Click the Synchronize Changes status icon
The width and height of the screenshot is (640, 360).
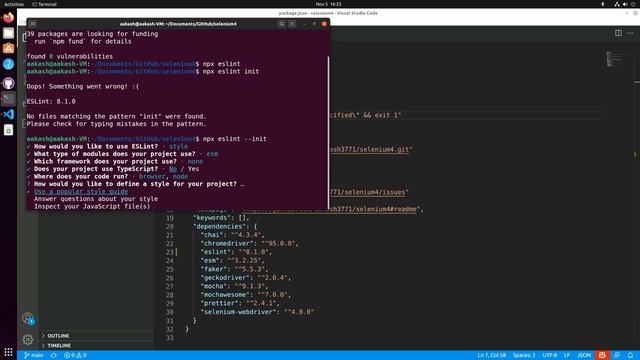pyautogui.click(x=53, y=355)
